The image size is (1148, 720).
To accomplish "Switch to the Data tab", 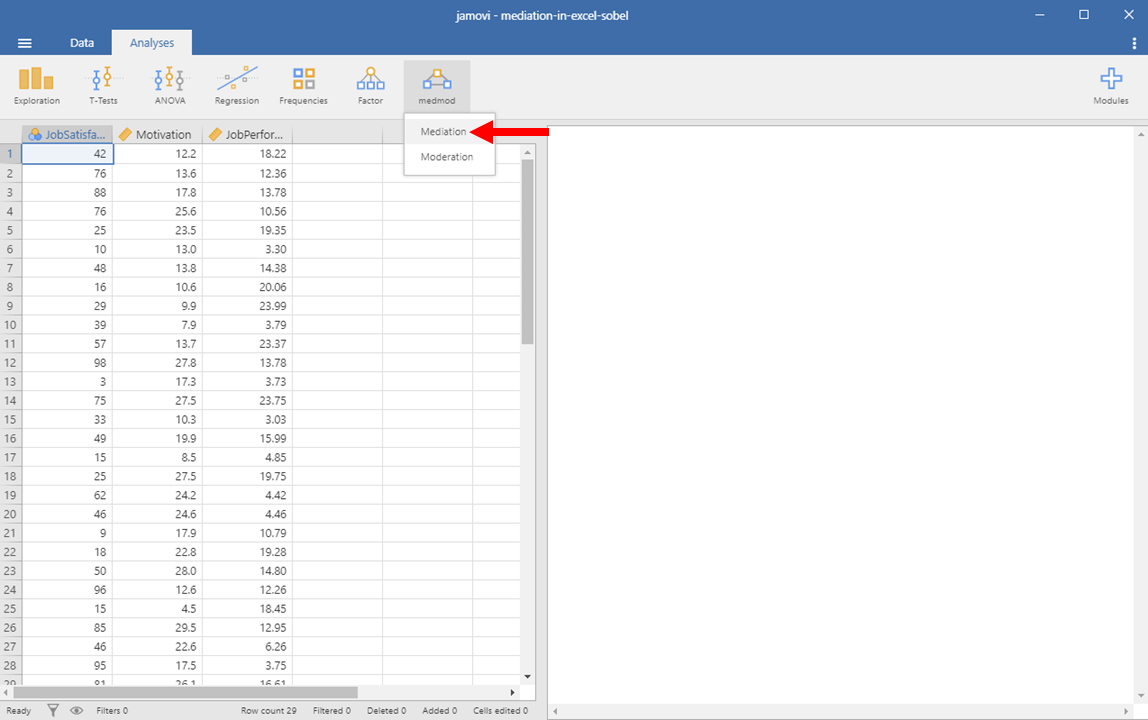I will coord(82,43).
